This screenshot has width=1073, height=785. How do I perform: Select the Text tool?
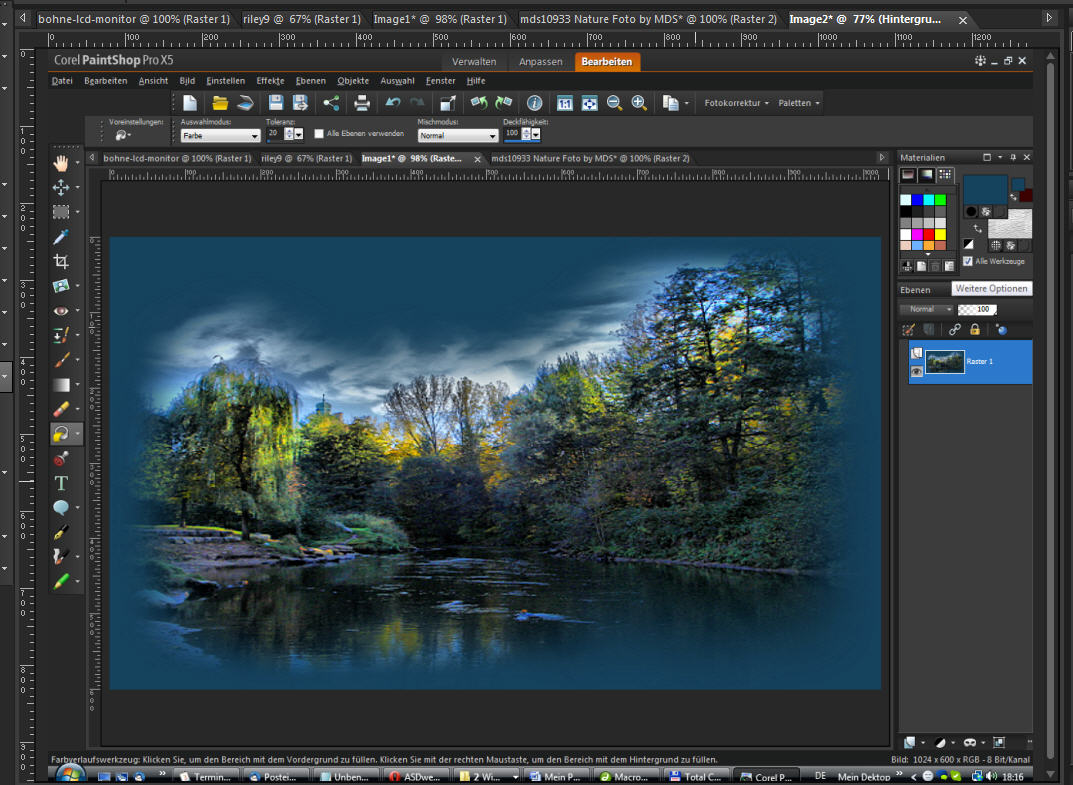[61, 483]
